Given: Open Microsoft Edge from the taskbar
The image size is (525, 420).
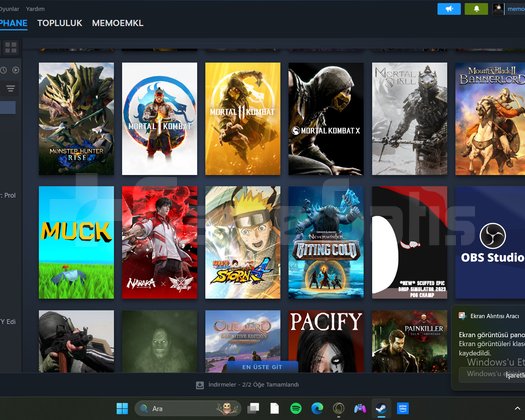Looking at the screenshot, I should 317,408.
